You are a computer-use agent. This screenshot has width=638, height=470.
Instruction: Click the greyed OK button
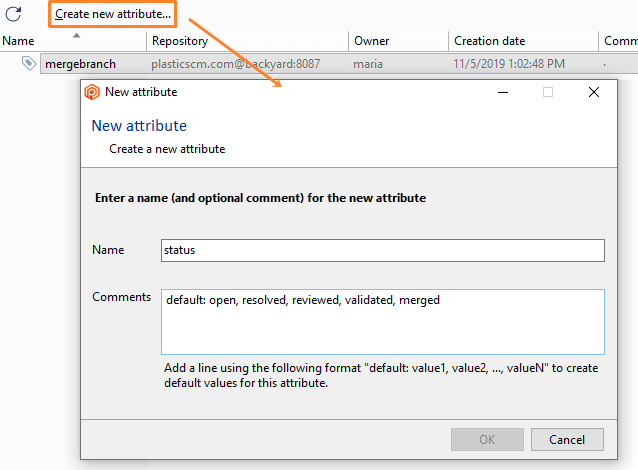[x=487, y=439]
